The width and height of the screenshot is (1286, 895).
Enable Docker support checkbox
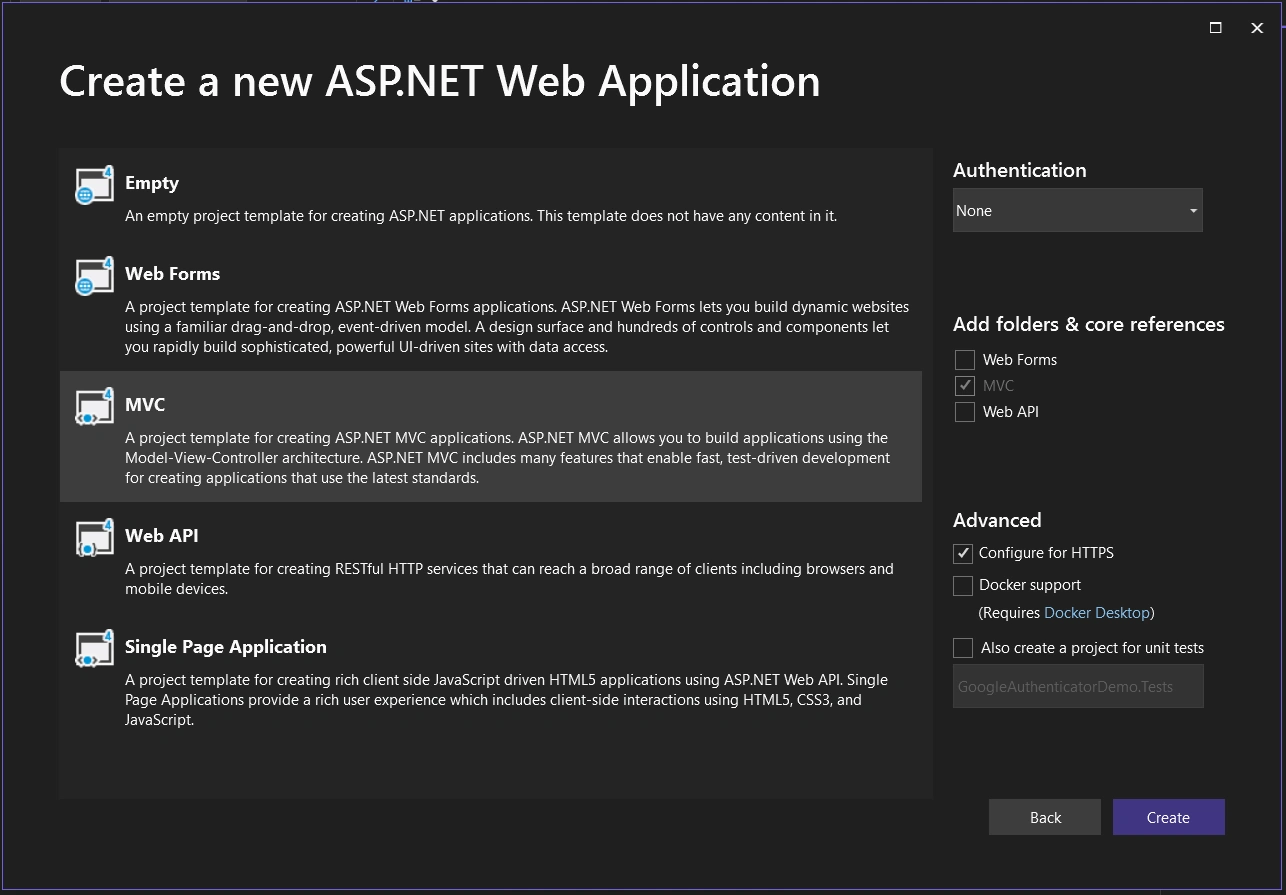[x=962, y=585]
